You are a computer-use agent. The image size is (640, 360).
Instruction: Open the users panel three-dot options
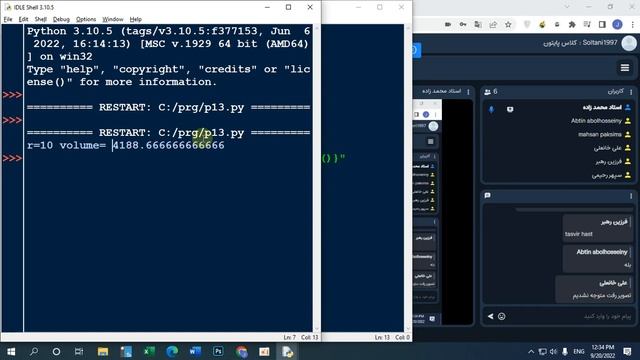(x=631, y=92)
